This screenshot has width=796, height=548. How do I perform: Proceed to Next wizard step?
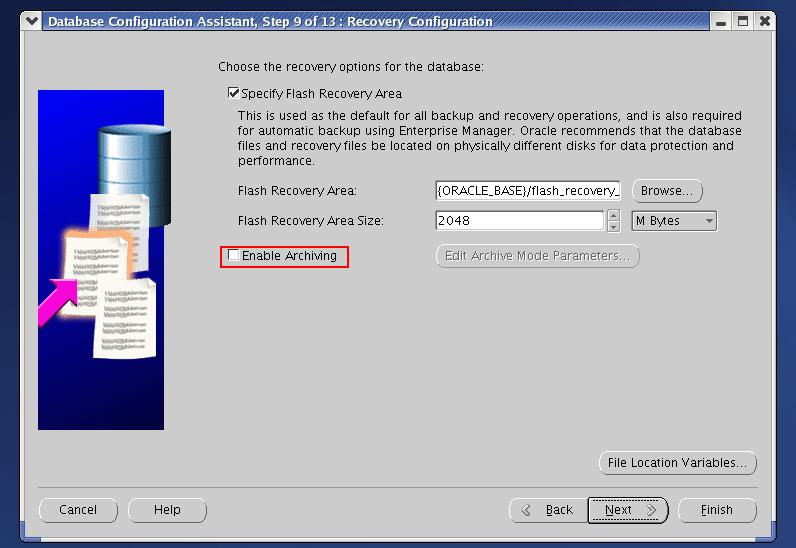628,510
